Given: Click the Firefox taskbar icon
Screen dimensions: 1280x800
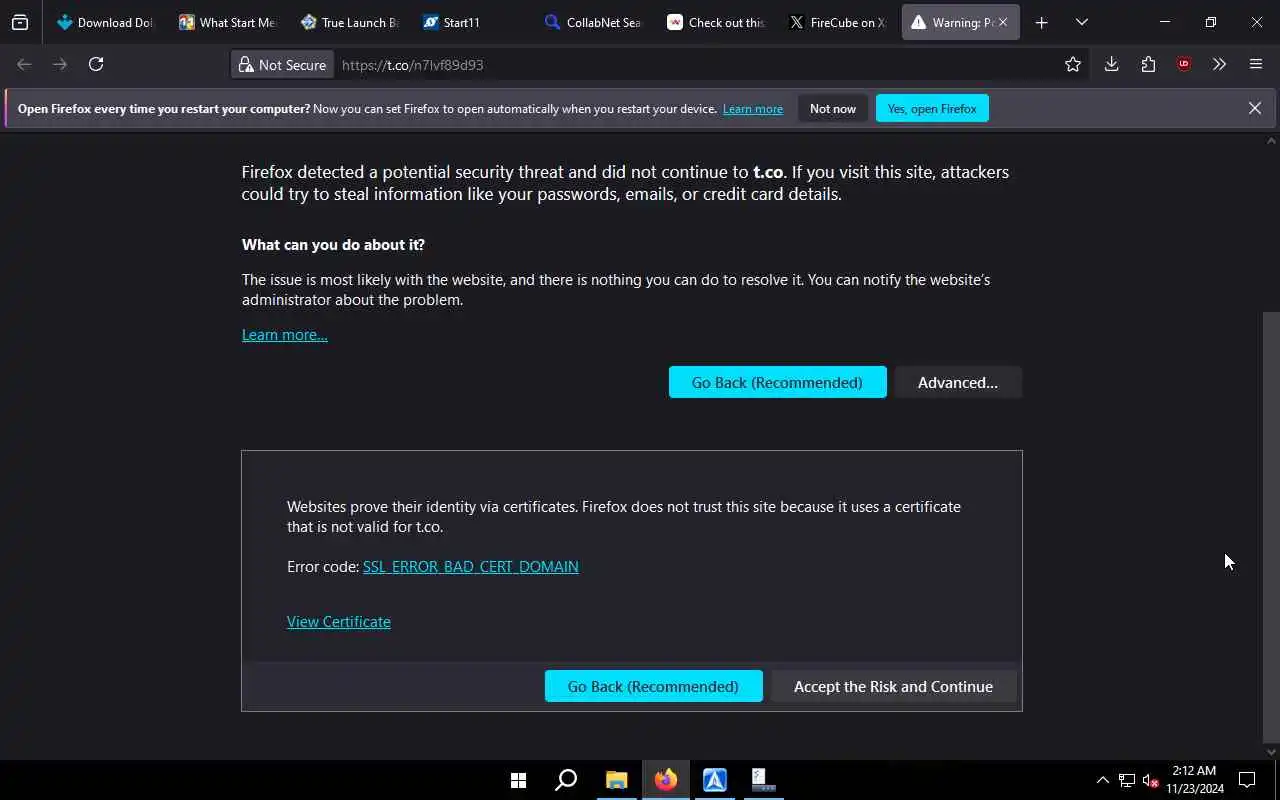Looking at the screenshot, I should pos(665,780).
